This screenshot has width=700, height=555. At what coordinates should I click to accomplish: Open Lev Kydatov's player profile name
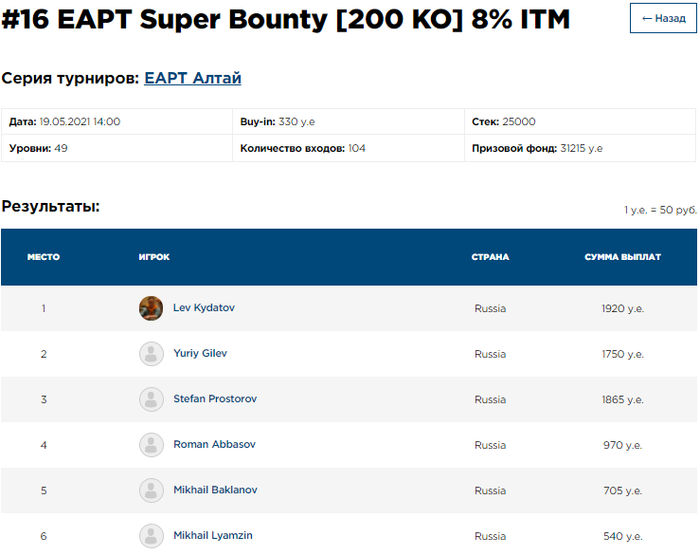coord(204,308)
